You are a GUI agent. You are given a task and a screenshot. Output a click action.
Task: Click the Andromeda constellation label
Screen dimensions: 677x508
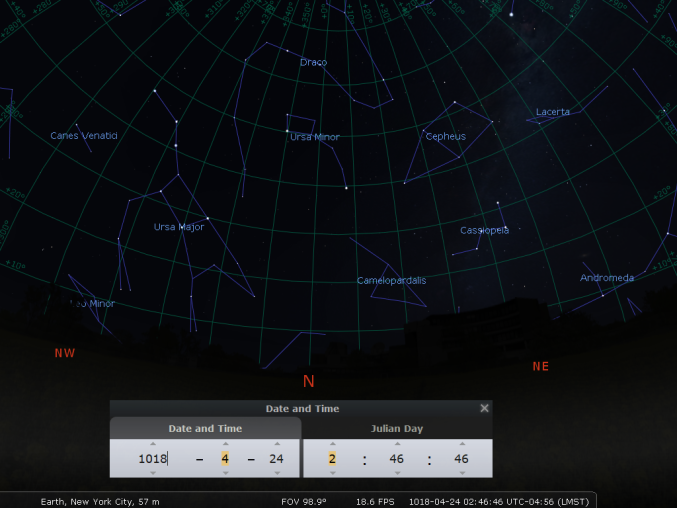[607, 278]
